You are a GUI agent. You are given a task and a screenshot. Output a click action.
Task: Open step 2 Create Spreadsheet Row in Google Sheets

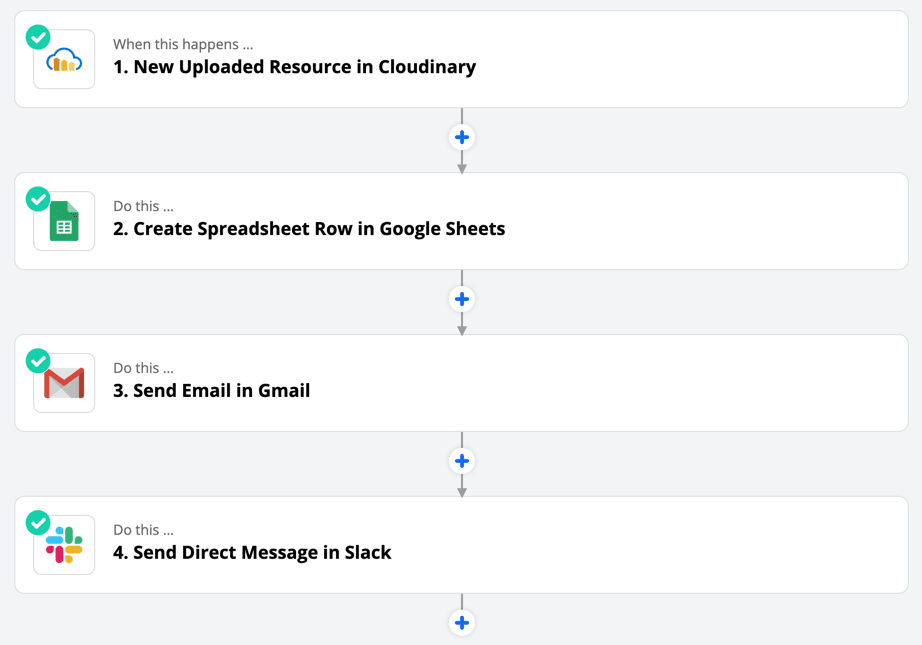click(462, 221)
